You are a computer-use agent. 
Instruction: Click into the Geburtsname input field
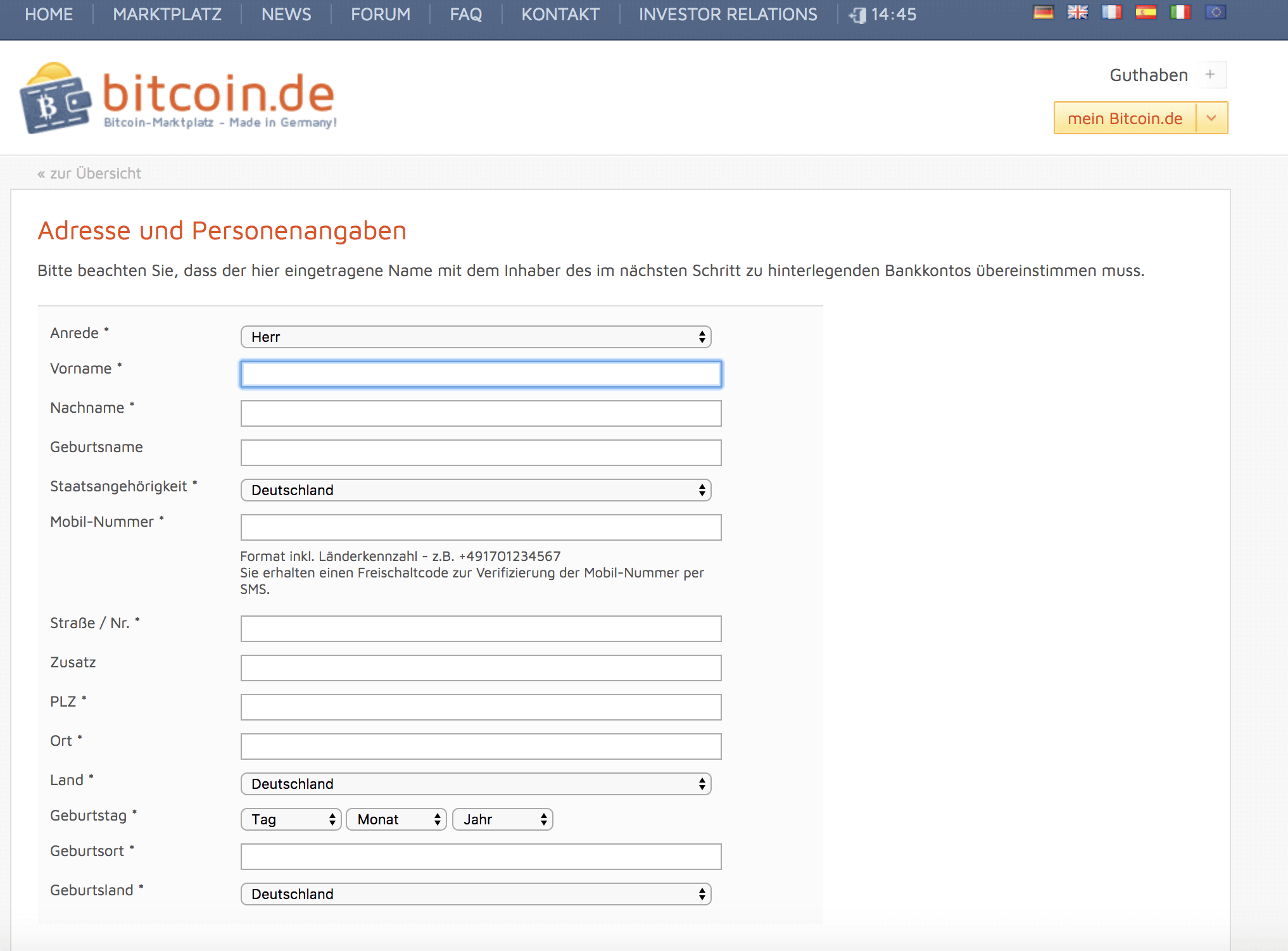tap(481, 453)
